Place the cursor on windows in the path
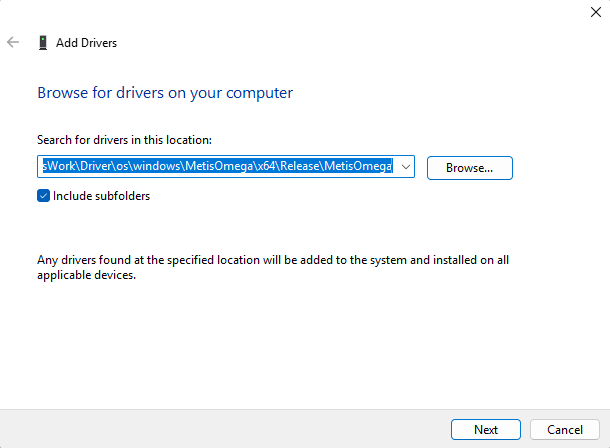Screen dimensions: 610x448 pyautogui.click(x=157, y=166)
